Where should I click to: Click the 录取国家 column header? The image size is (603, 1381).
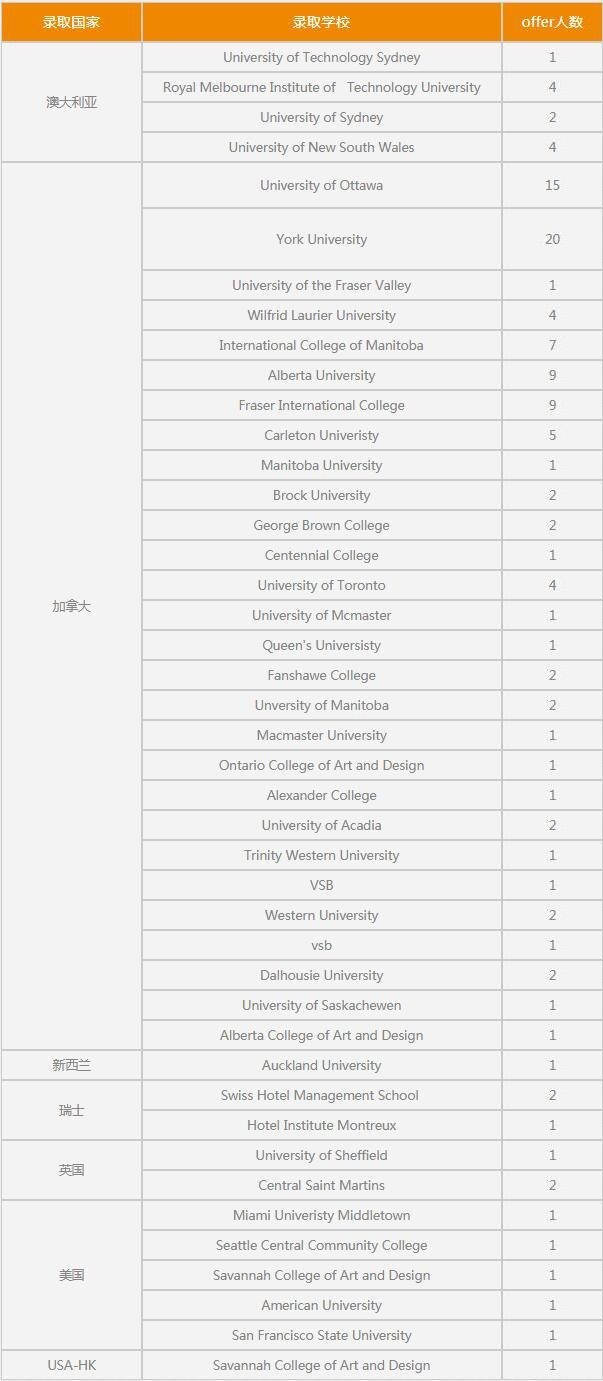(x=71, y=22)
